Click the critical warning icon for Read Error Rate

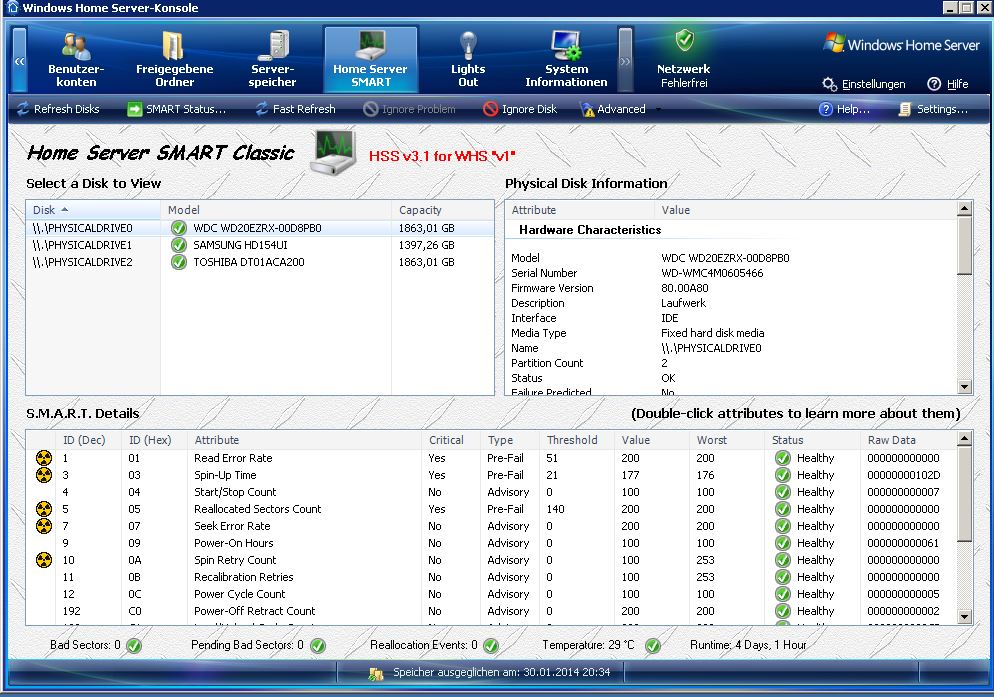[44, 458]
